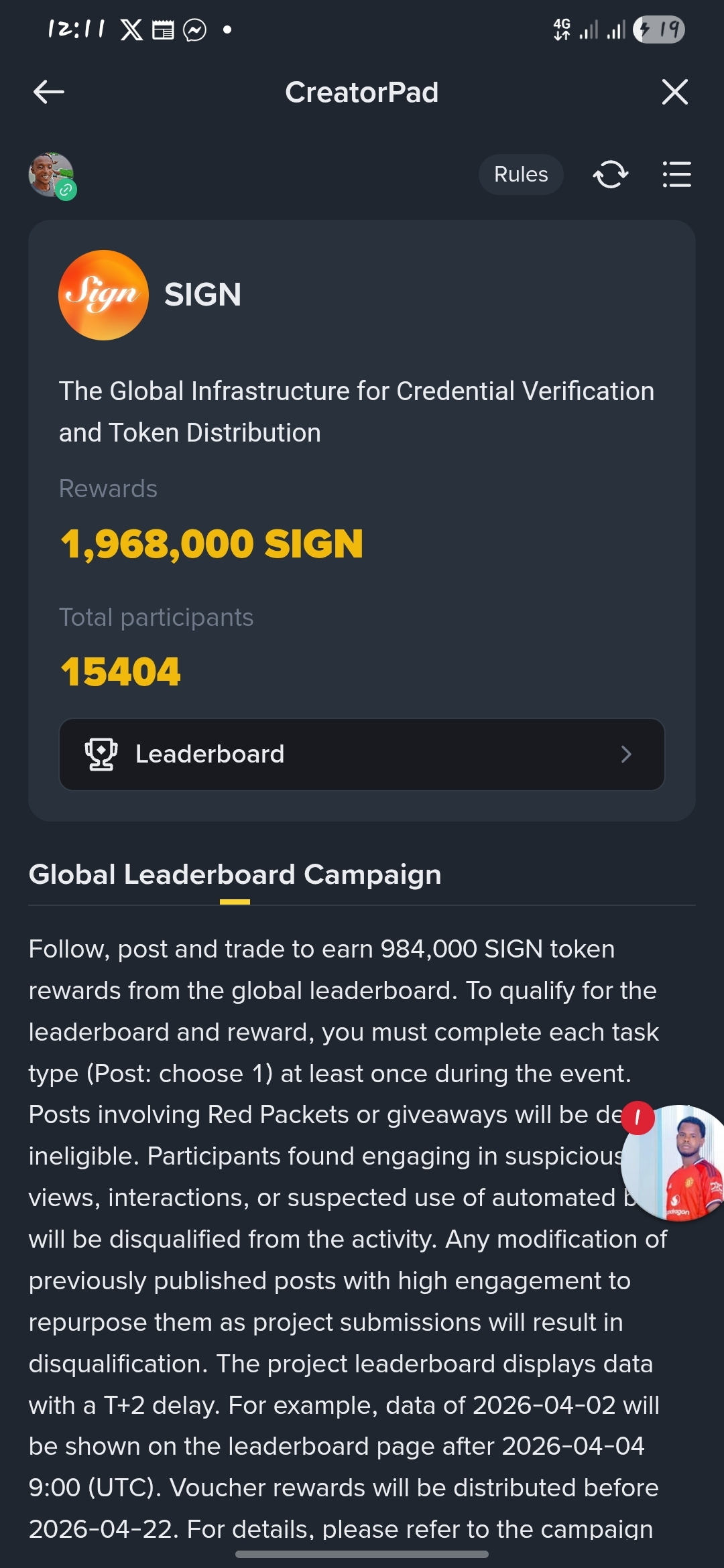Tap the SIGN project title
724x1568 pixels.
click(x=202, y=295)
